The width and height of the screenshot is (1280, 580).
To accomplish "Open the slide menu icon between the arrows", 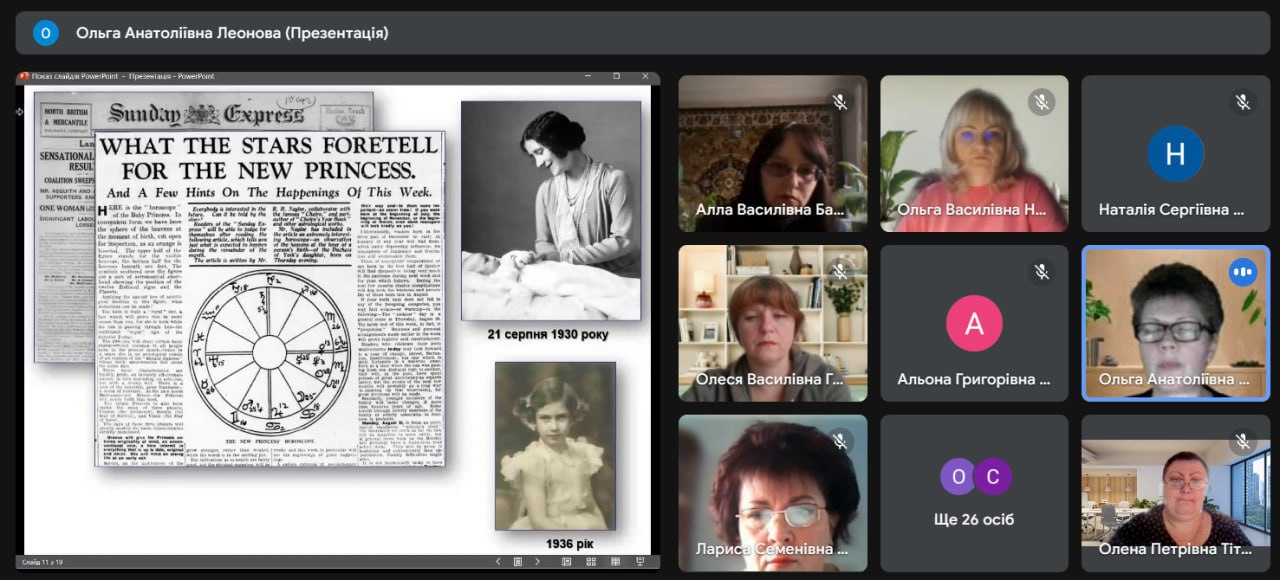I will 518,562.
